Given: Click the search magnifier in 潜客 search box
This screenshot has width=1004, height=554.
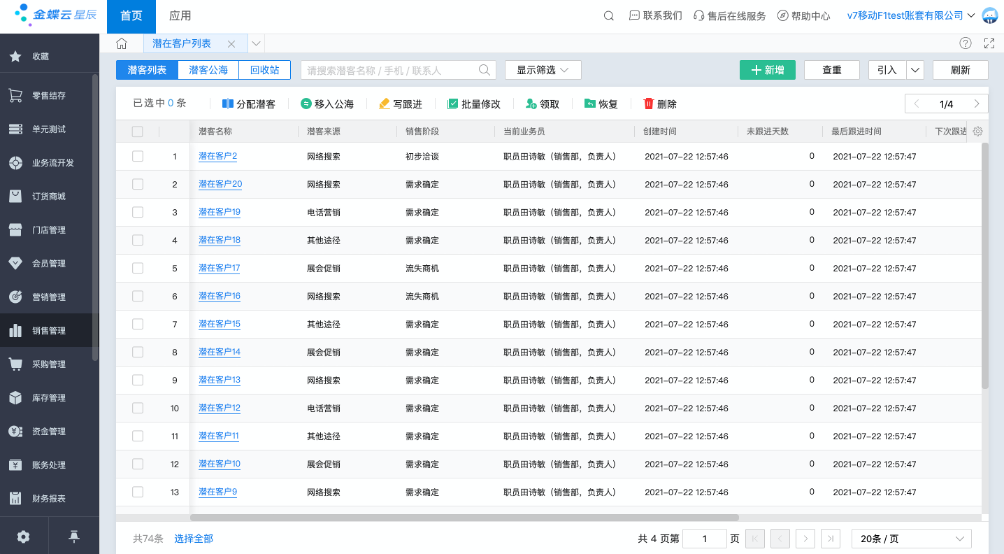Looking at the screenshot, I should [x=485, y=70].
